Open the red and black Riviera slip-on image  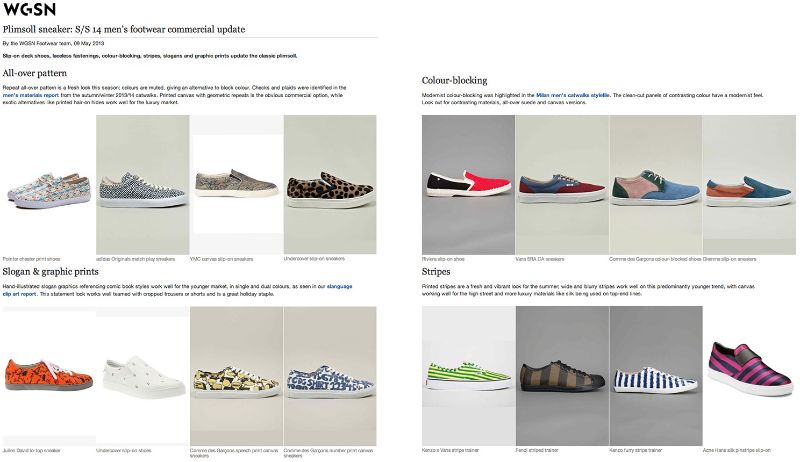468,185
